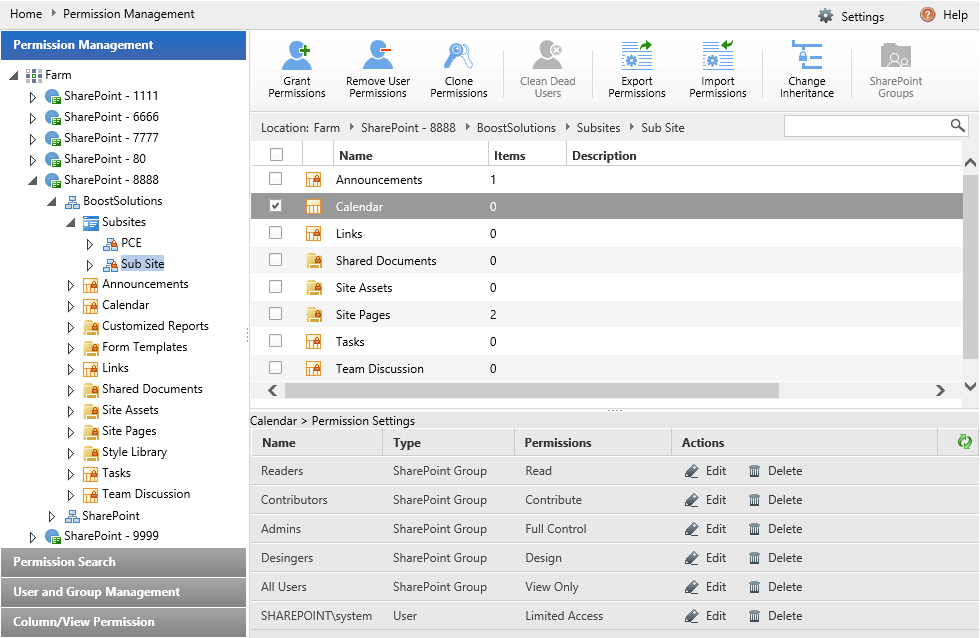Expand the SharePoint - 9999 node
Screen dimensions: 980x638
32,537
